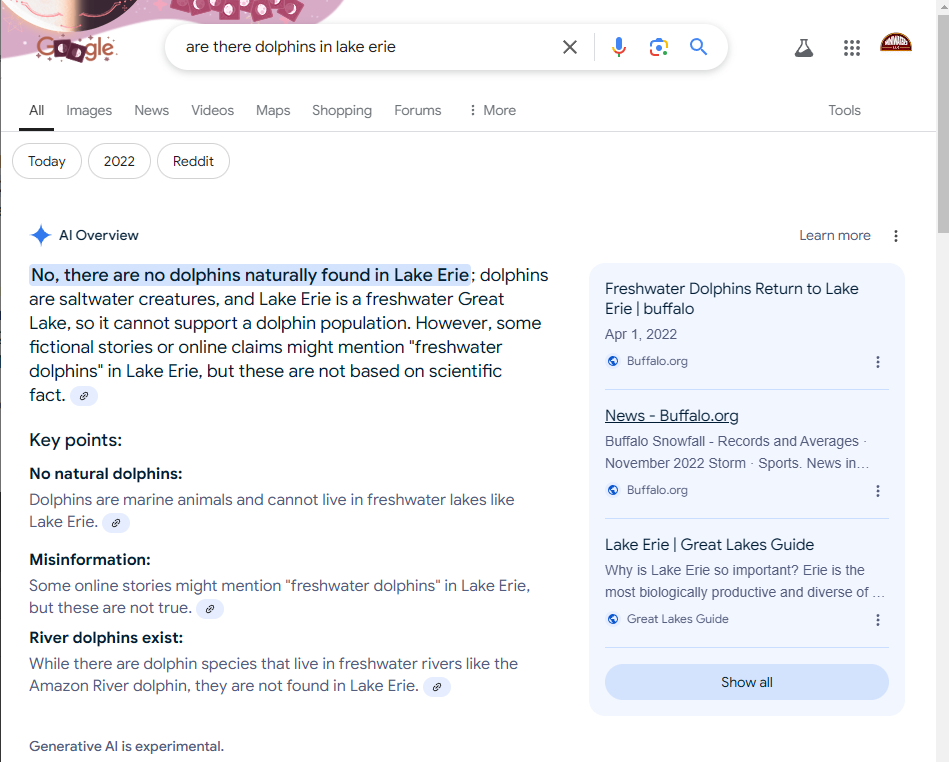The height and width of the screenshot is (762, 949).
Task: Open Freshwater Dolphins Return to Lake Erie link
Action: pyautogui.click(x=731, y=299)
